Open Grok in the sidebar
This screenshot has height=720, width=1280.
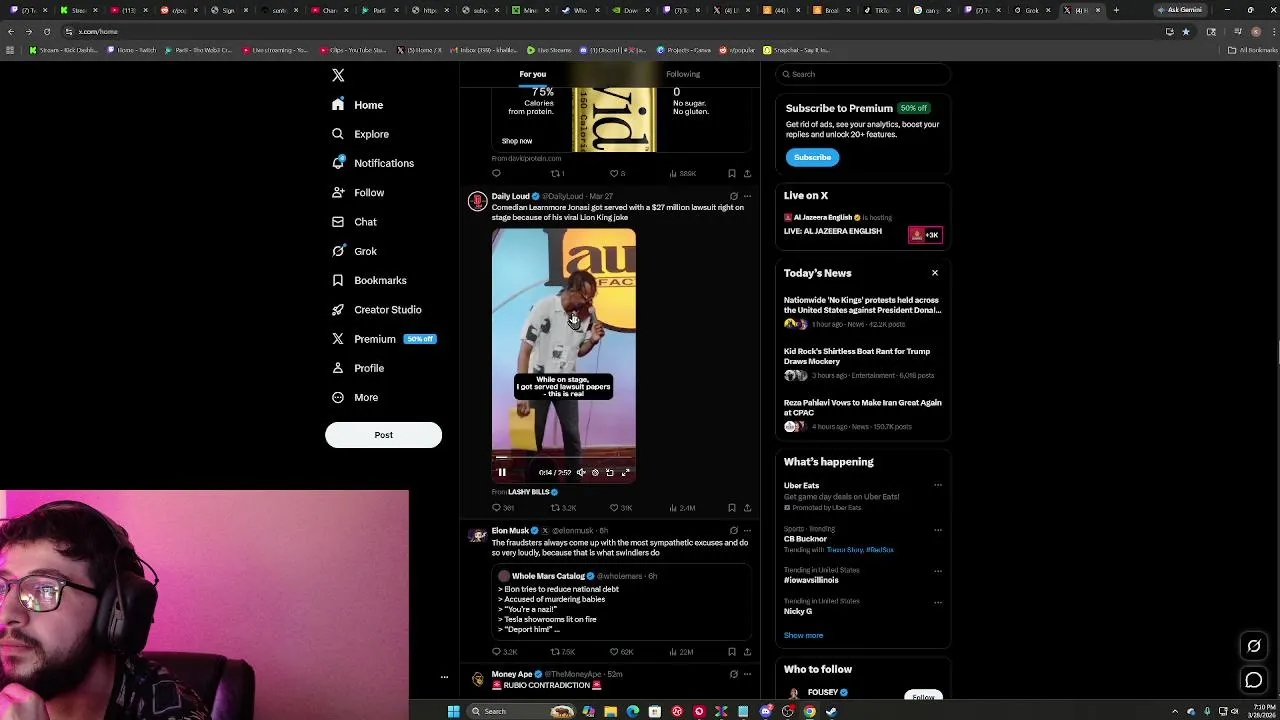point(354,251)
